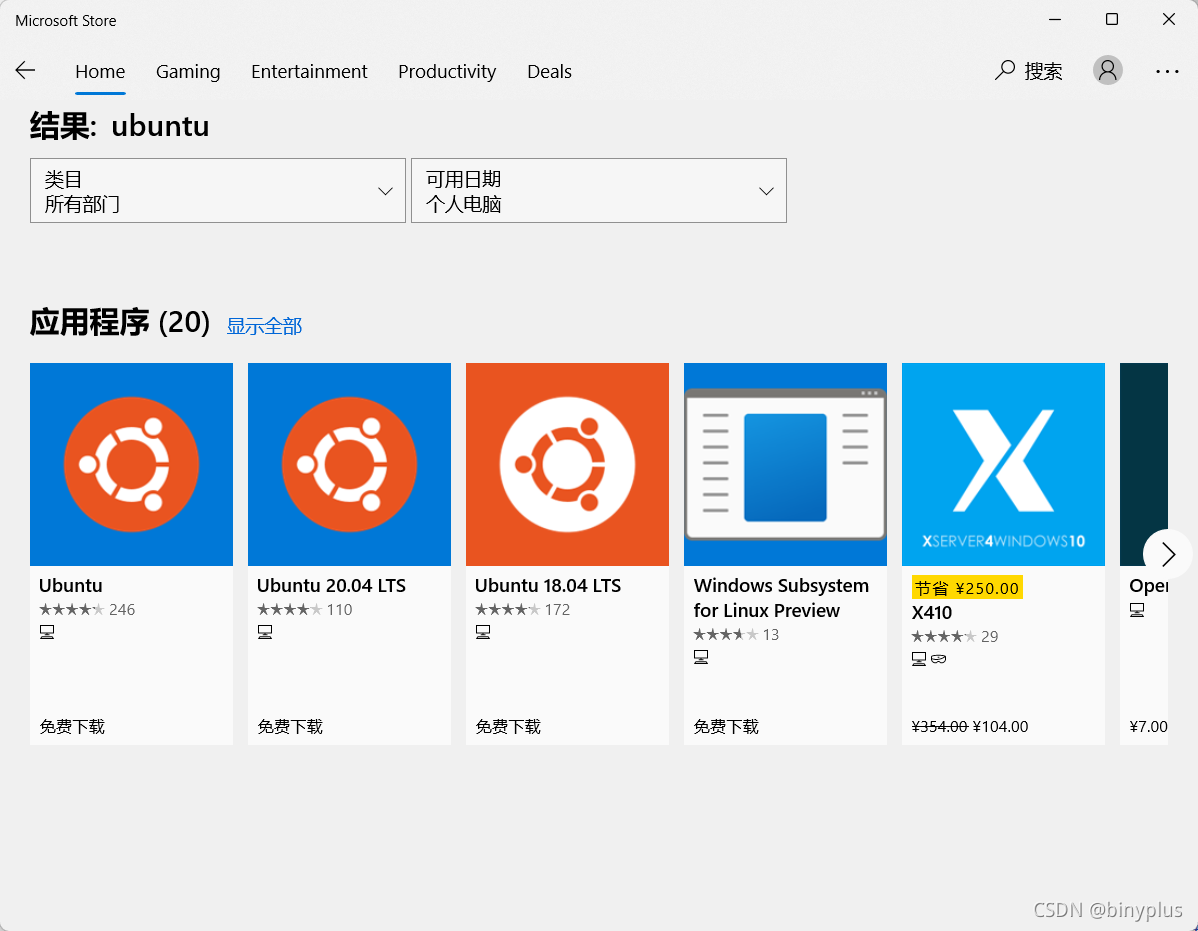The height and width of the screenshot is (931, 1198).
Task: Click 免费下载 under Ubuntu 18.04 LTS
Action: [x=508, y=726]
